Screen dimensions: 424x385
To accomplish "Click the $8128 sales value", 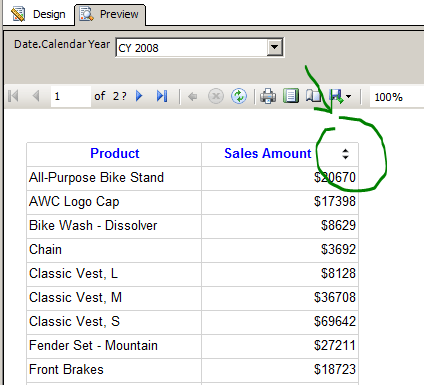I will pyautogui.click(x=338, y=273).
